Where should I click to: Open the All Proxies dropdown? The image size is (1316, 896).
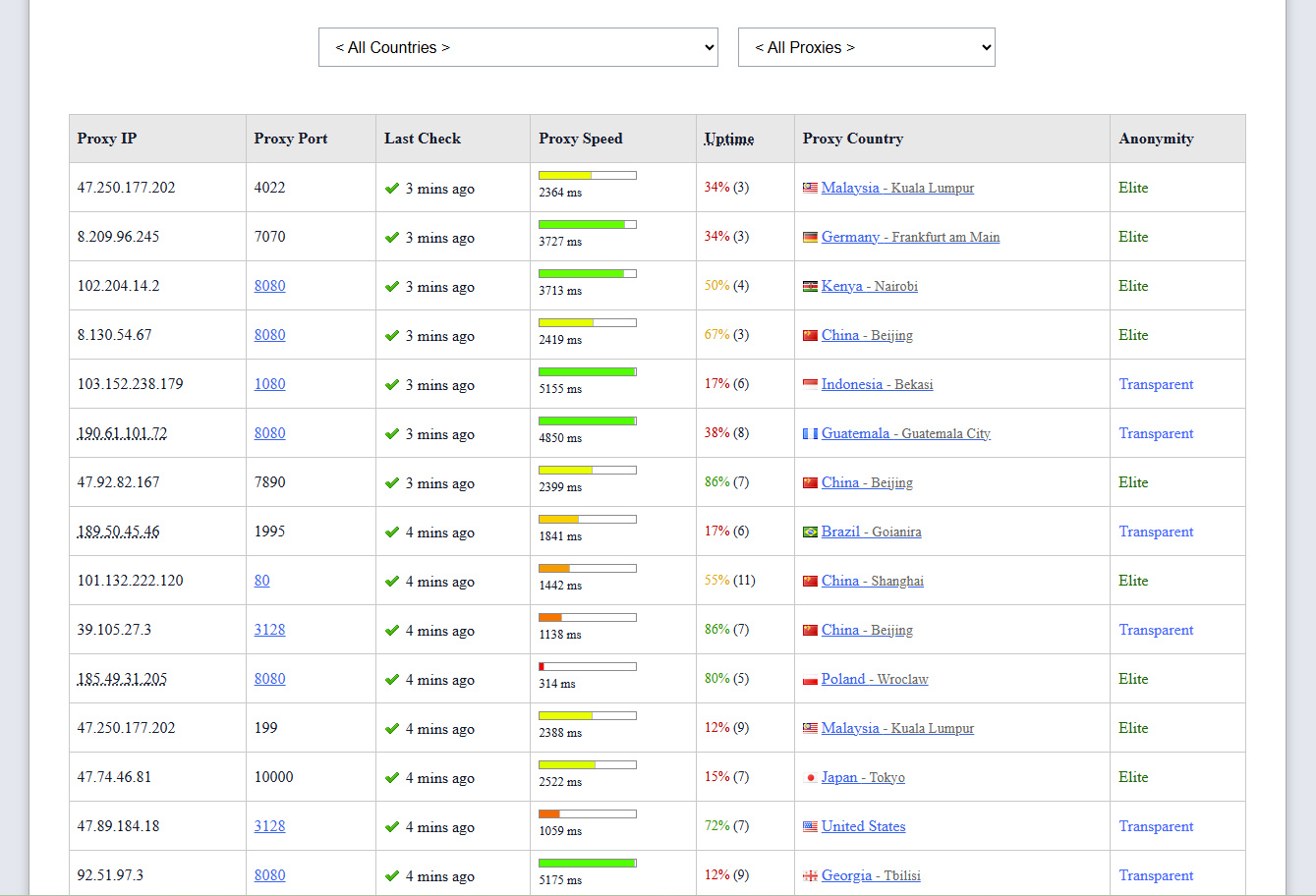click(866, 47)
